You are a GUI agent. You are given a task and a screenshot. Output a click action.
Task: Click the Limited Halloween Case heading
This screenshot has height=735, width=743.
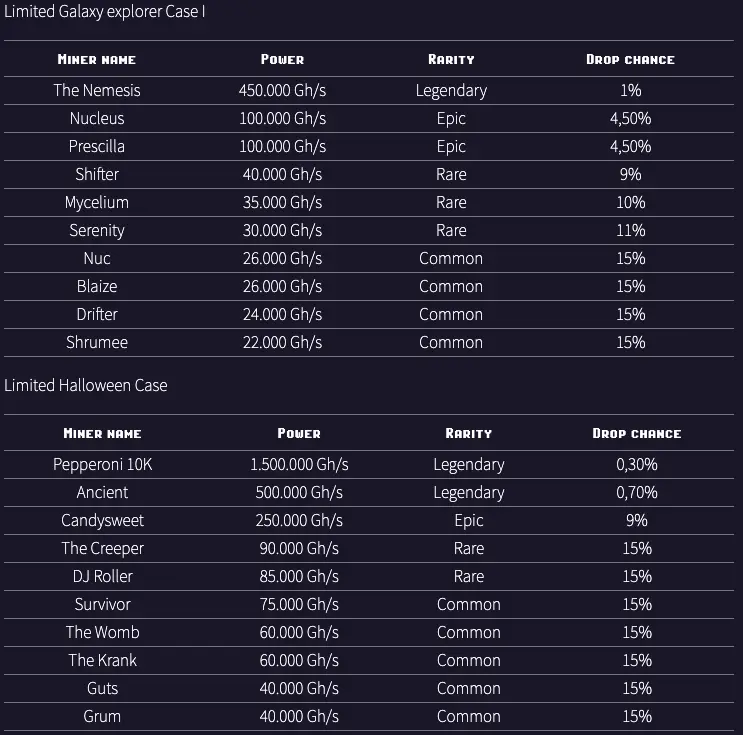[86, 385]
